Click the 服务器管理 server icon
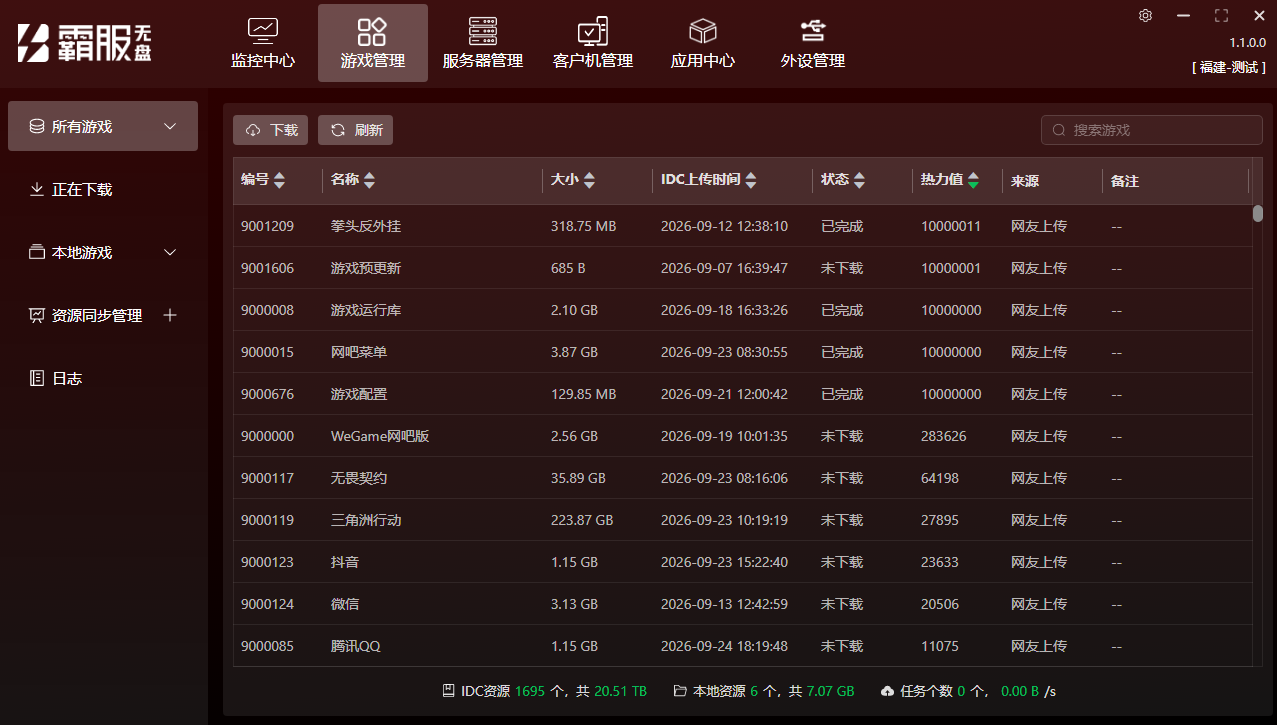Image resolution: width=1277 pixels, height=725 pixels. (x=483, y=31)
